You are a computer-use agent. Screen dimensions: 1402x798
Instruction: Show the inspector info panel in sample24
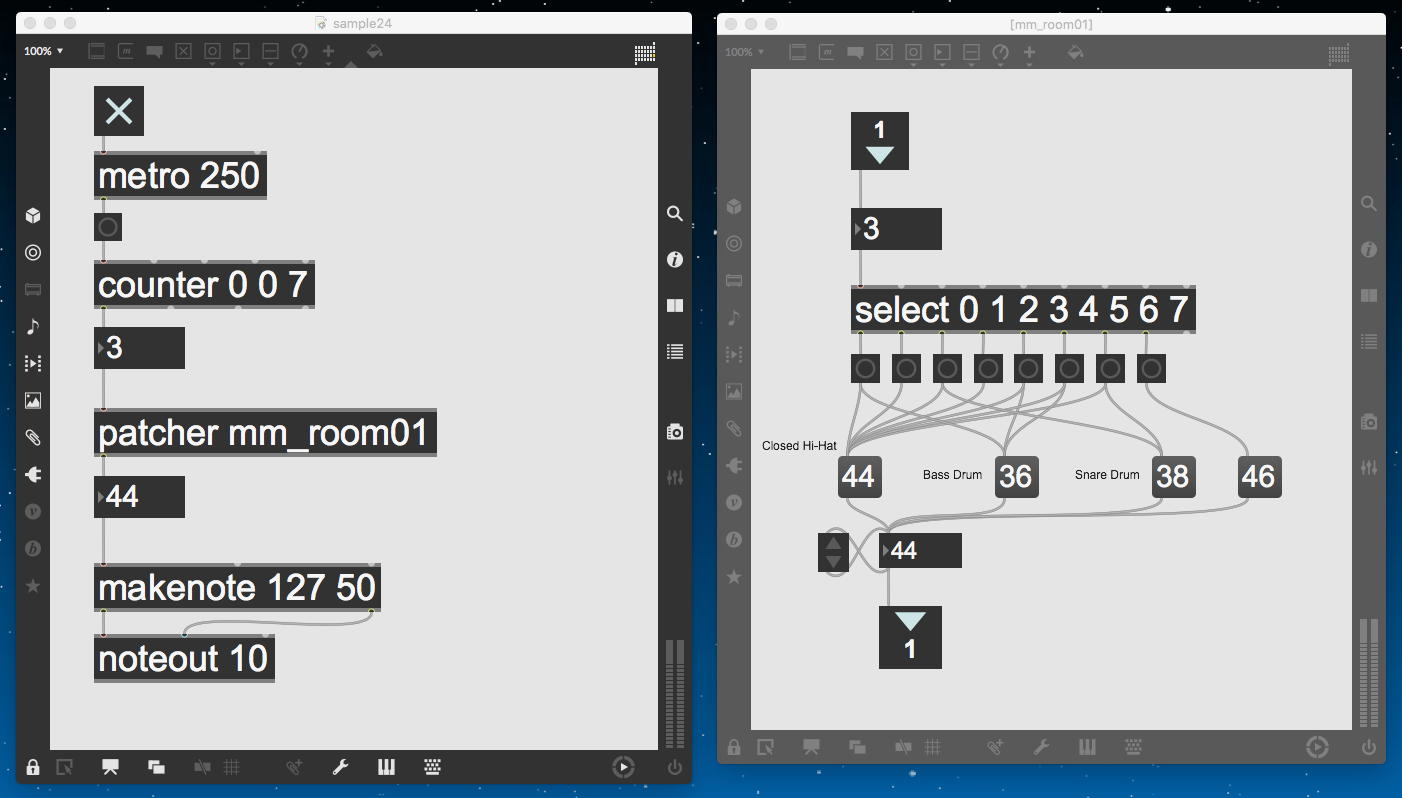point(675,259)
